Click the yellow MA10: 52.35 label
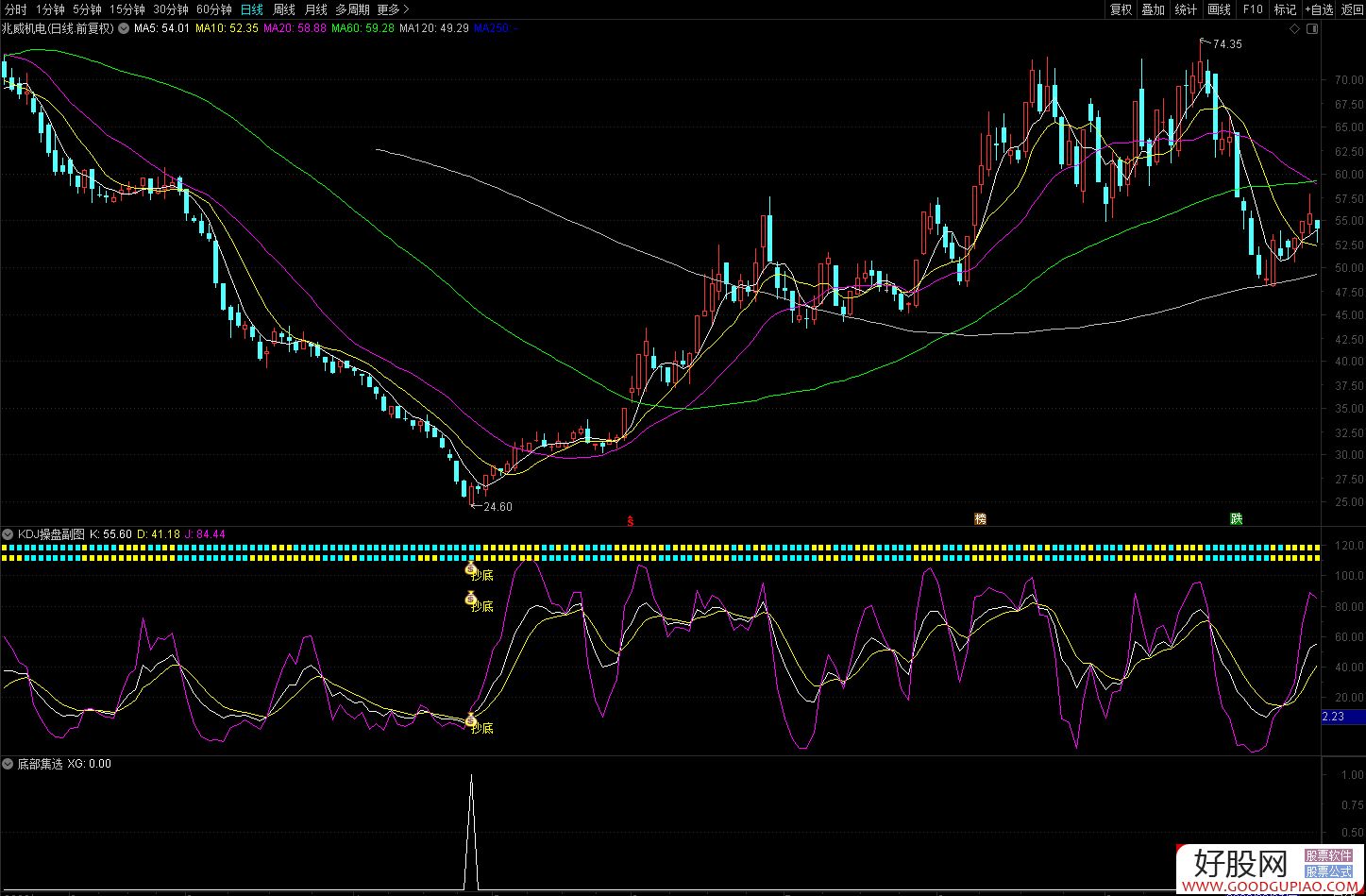Image resolution: width=1366 pixels, height=896 pixels. tap(227, 28)
